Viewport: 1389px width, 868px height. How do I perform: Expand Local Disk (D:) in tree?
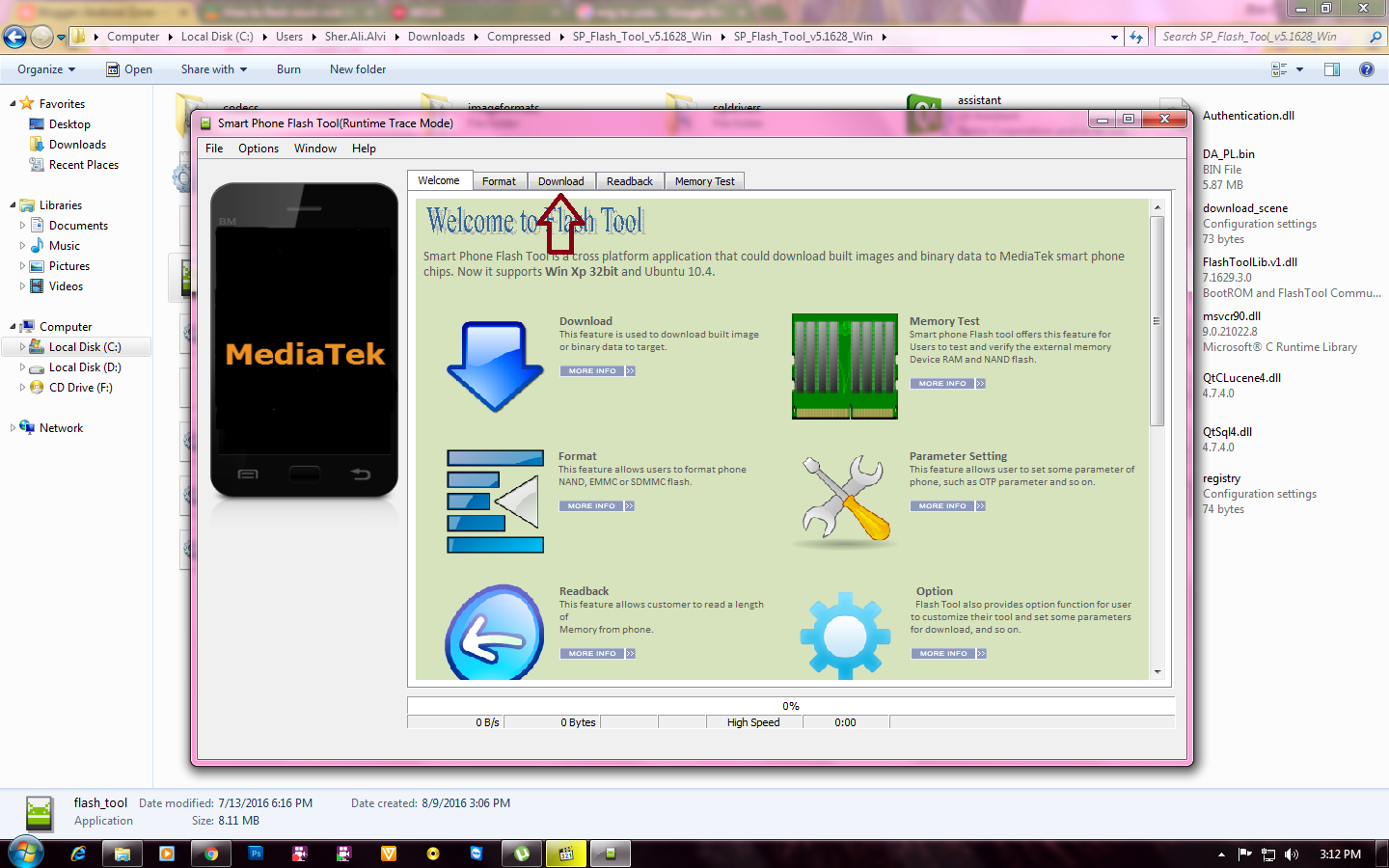click(x=23, y=367)
